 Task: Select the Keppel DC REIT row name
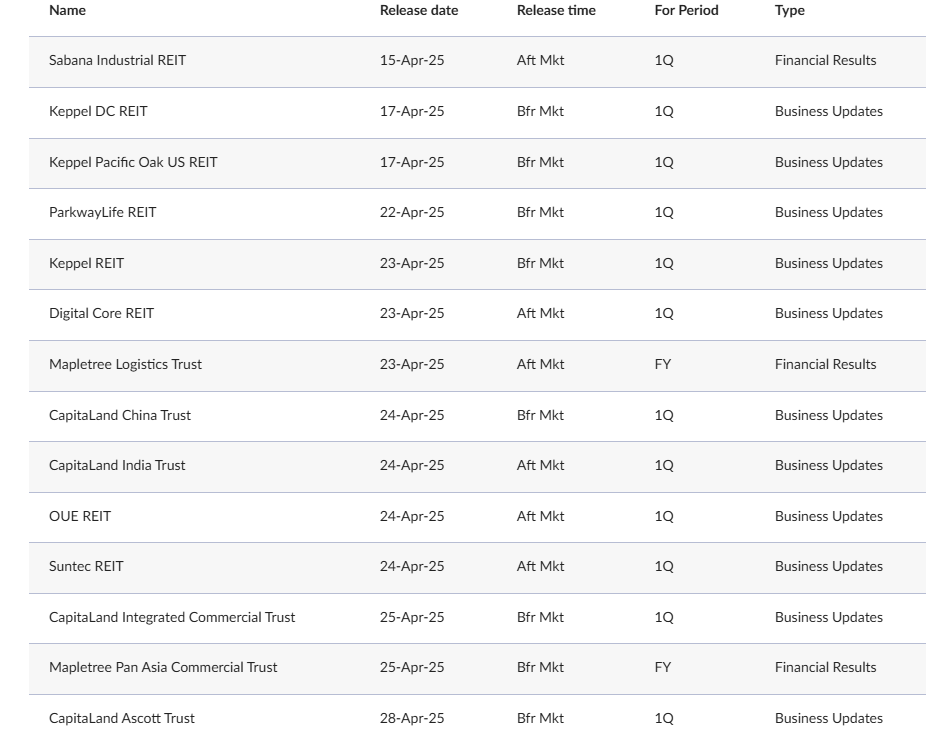coord(98,111)
